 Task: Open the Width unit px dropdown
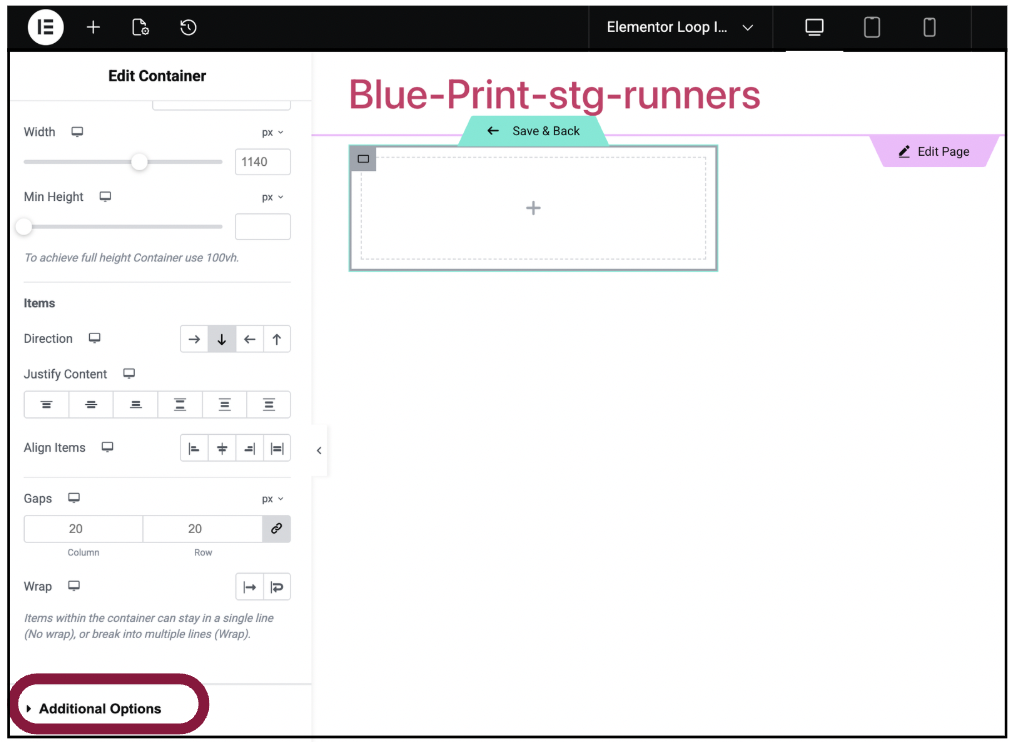[272, 132]
